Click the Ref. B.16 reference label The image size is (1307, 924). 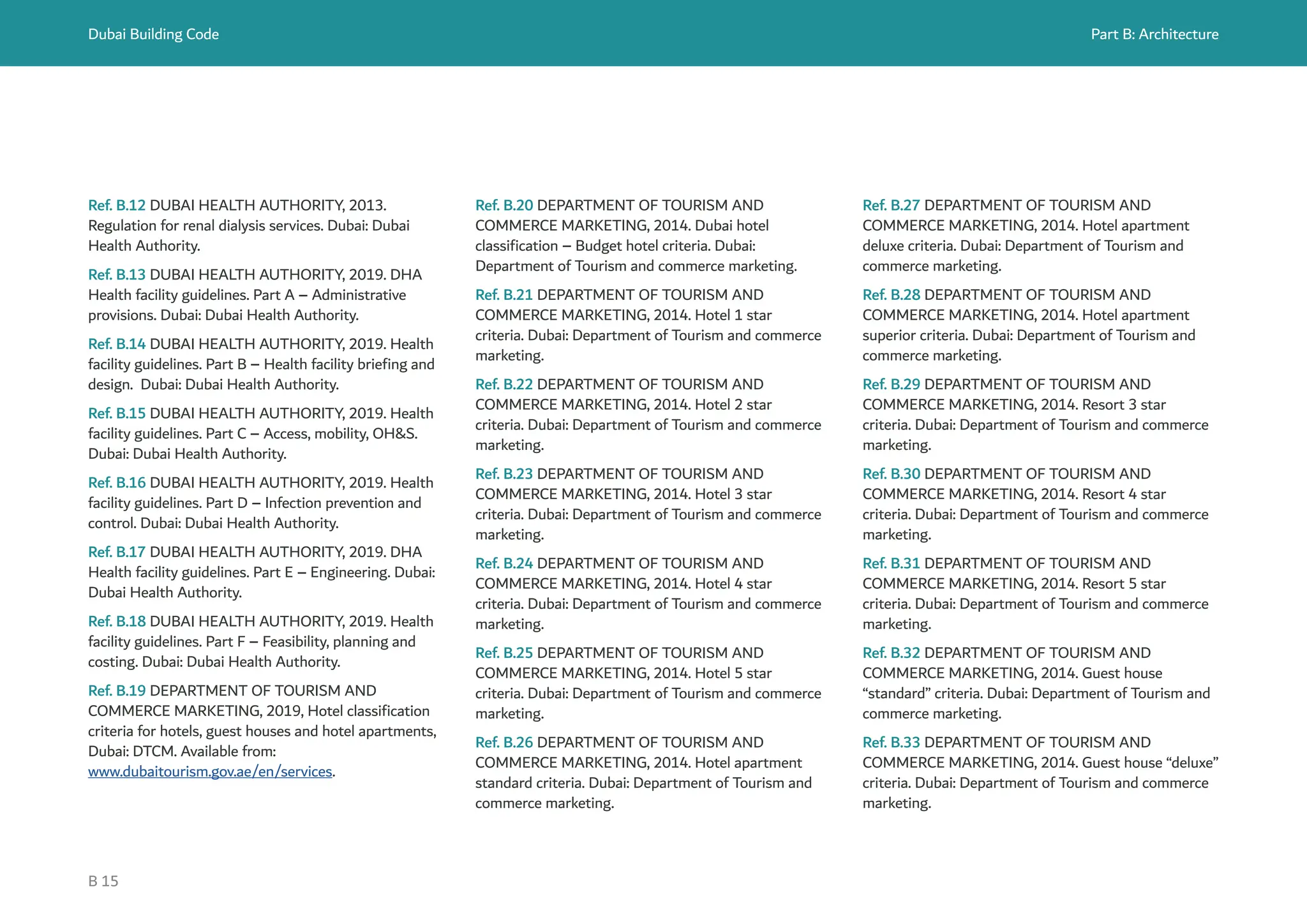coord(117,483)
